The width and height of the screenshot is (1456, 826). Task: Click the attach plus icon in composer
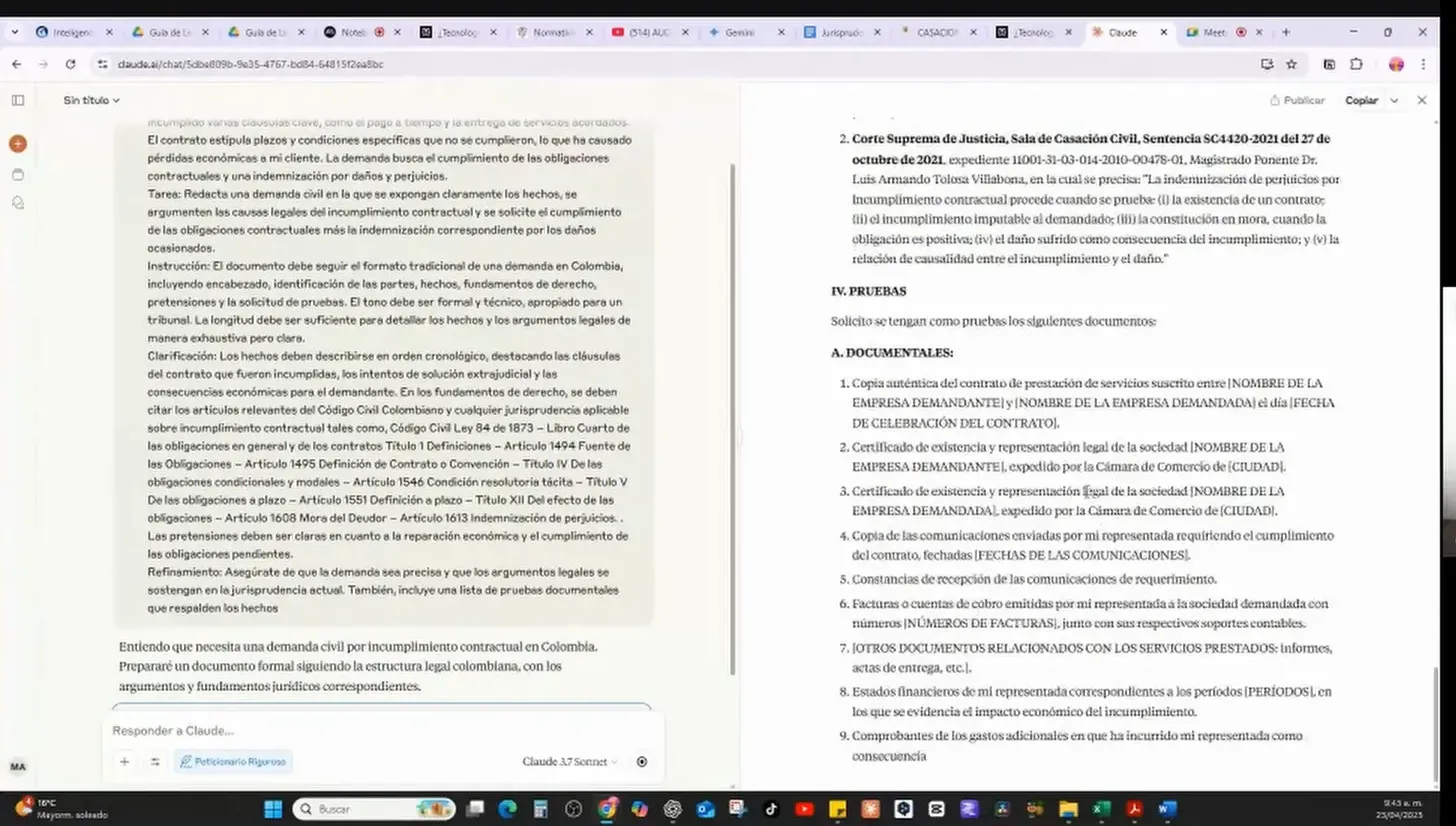(124, 762)
